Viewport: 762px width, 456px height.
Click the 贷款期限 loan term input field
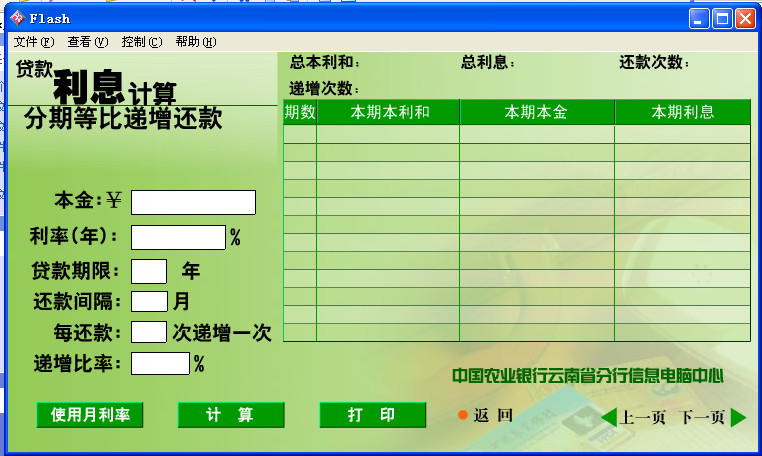(149, 271)
